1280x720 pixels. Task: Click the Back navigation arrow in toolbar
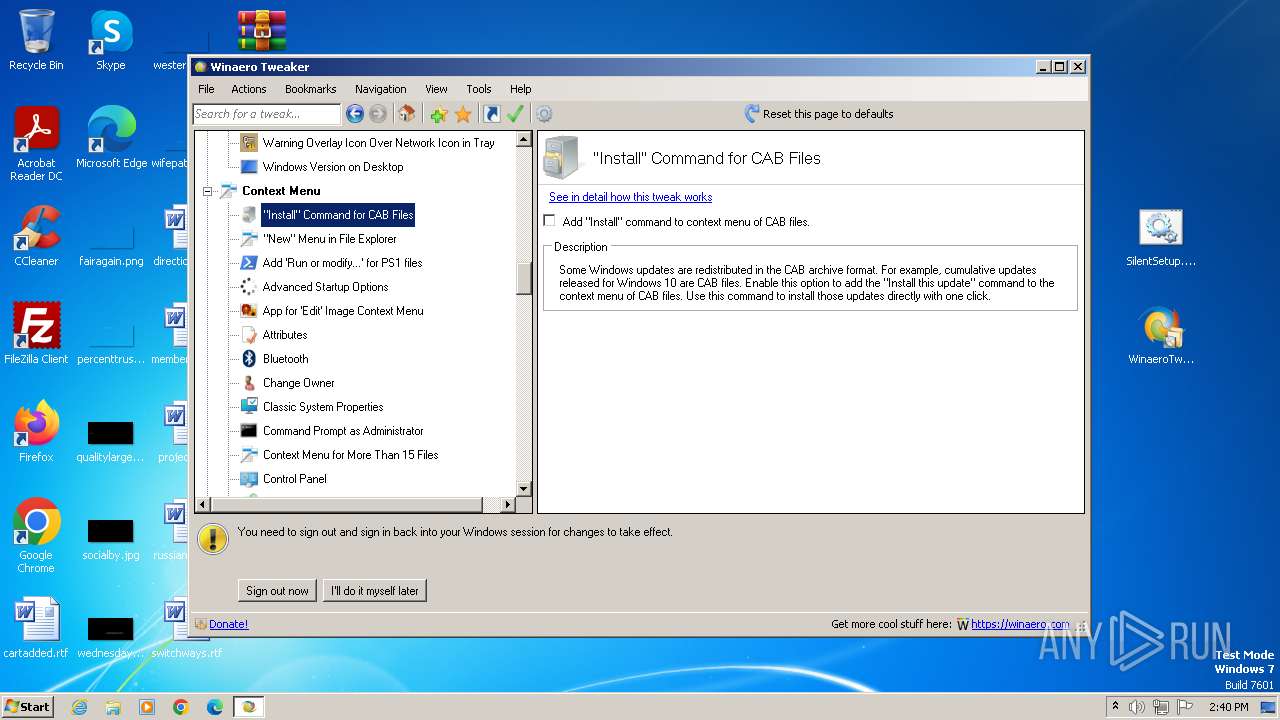(x=354, y=114)
